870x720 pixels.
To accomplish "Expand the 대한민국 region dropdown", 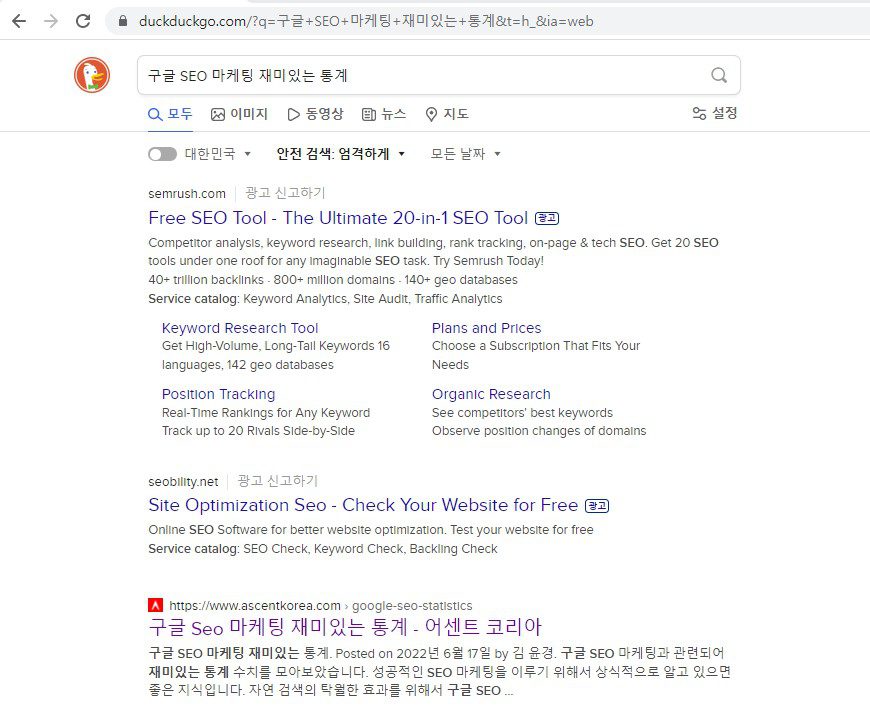I will 218,154.
